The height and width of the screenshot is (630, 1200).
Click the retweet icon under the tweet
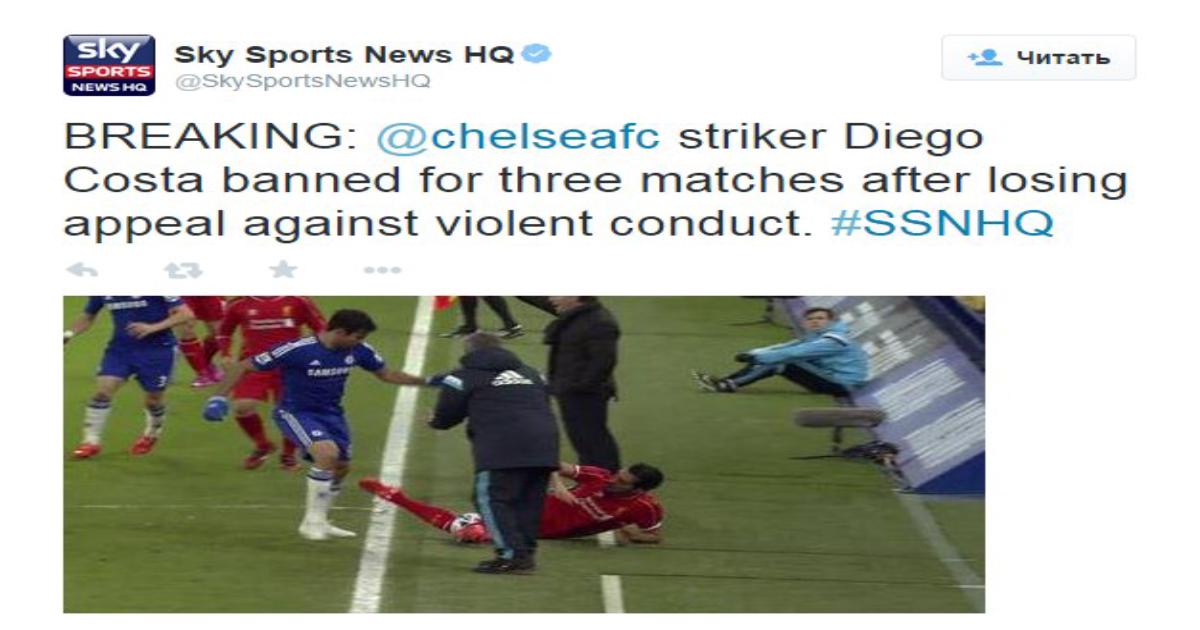tap(183, 270)
